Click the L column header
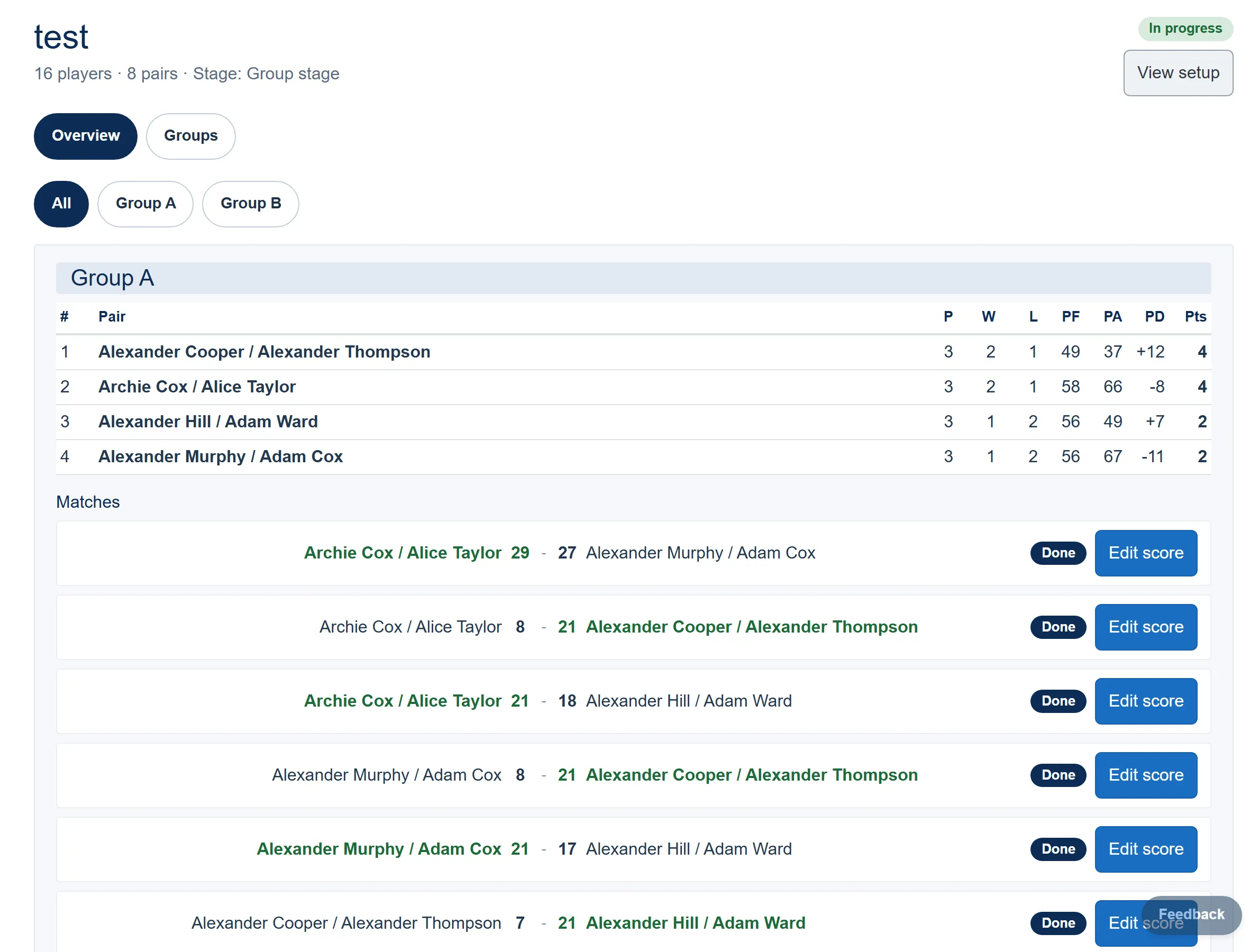 pyautogui.click(x=1033, y=316)
